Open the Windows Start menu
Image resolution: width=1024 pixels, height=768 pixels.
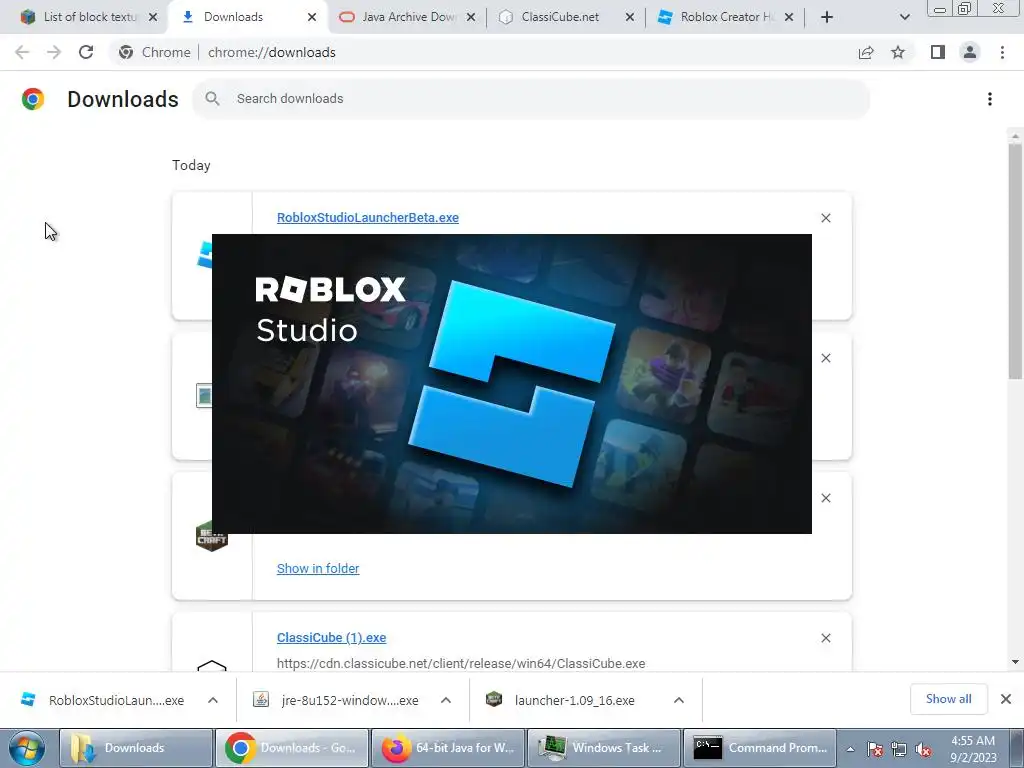coord(27,748)
